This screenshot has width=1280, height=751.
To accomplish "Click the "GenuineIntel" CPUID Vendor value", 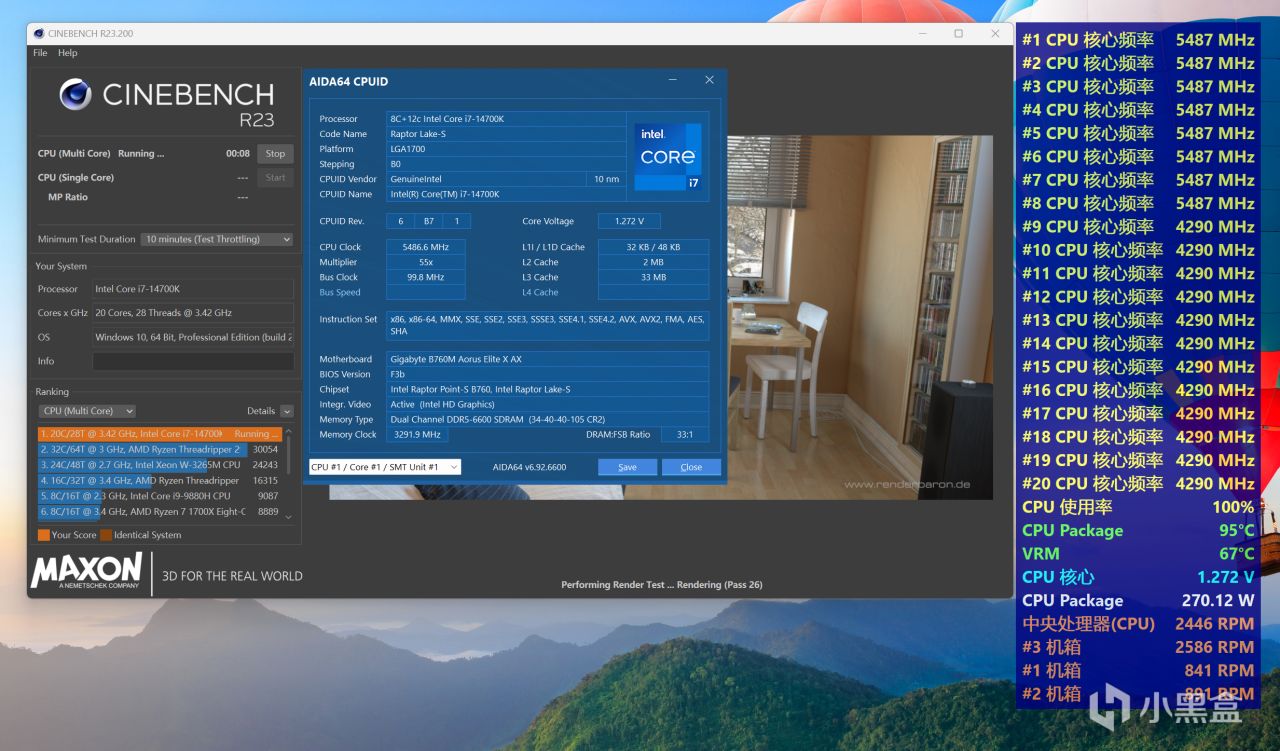I will [486, 179].
